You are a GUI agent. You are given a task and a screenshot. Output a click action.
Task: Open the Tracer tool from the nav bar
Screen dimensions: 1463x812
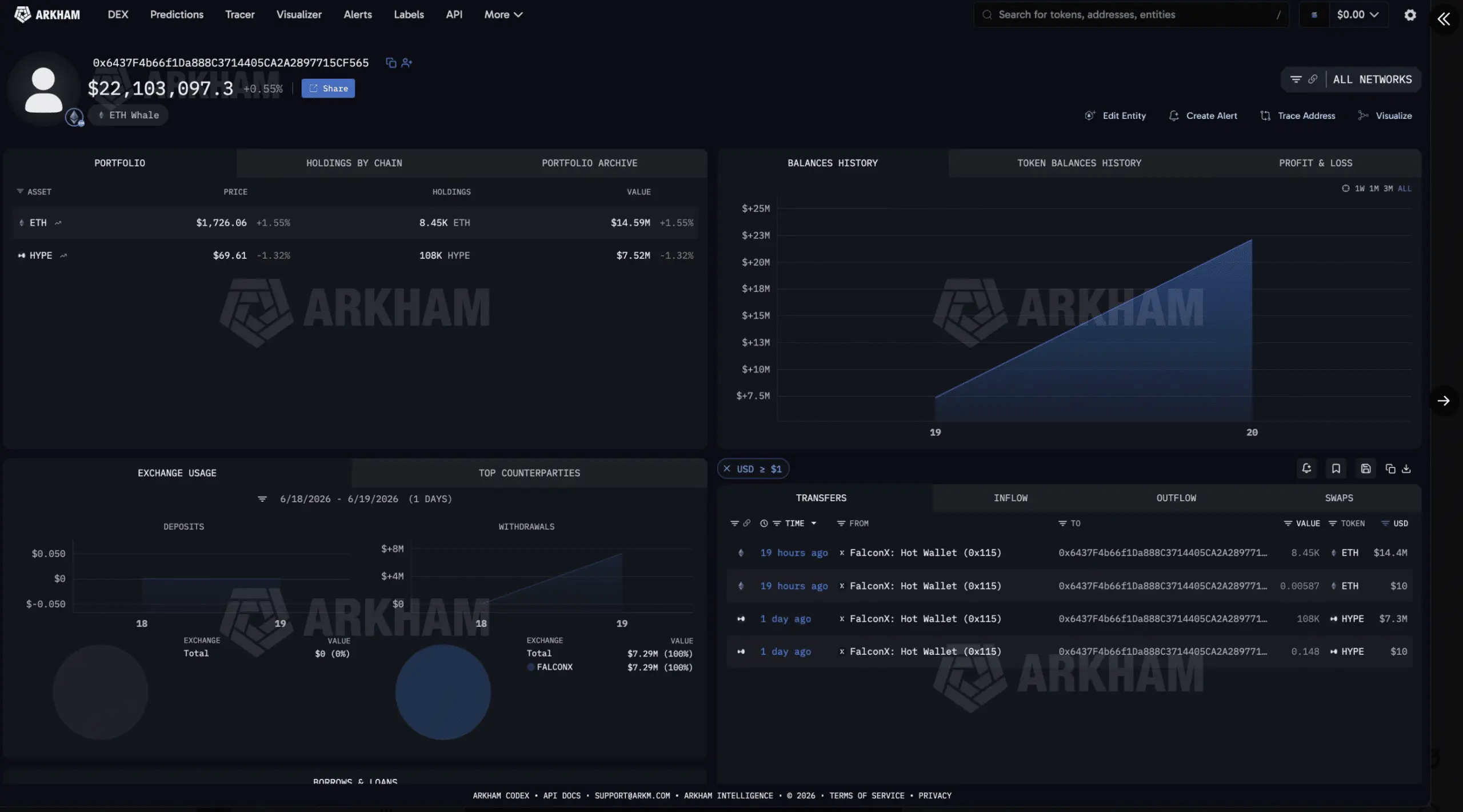point(239,15)
